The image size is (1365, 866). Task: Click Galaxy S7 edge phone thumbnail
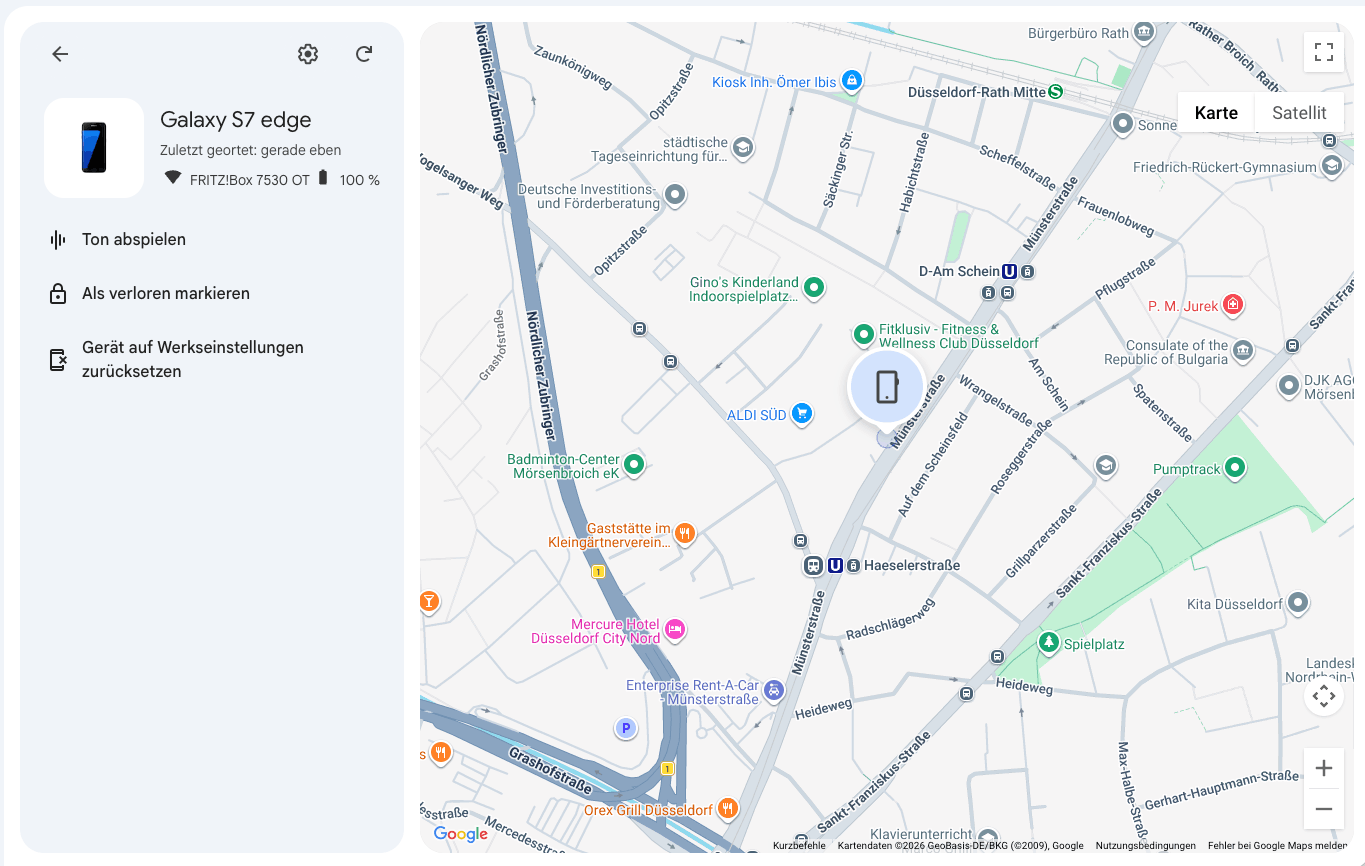94,148
